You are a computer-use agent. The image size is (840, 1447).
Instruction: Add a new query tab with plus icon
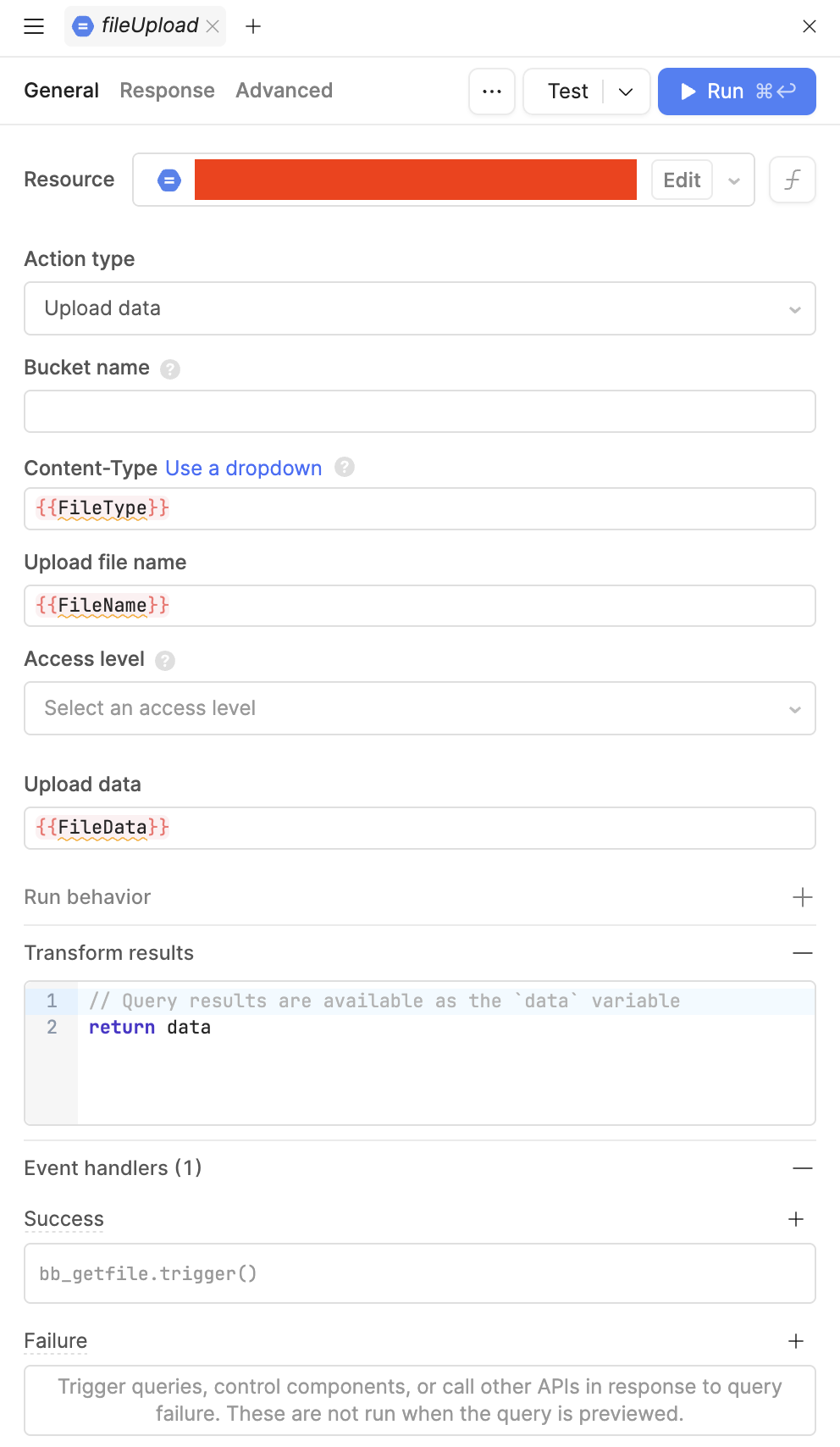(252, 26)
